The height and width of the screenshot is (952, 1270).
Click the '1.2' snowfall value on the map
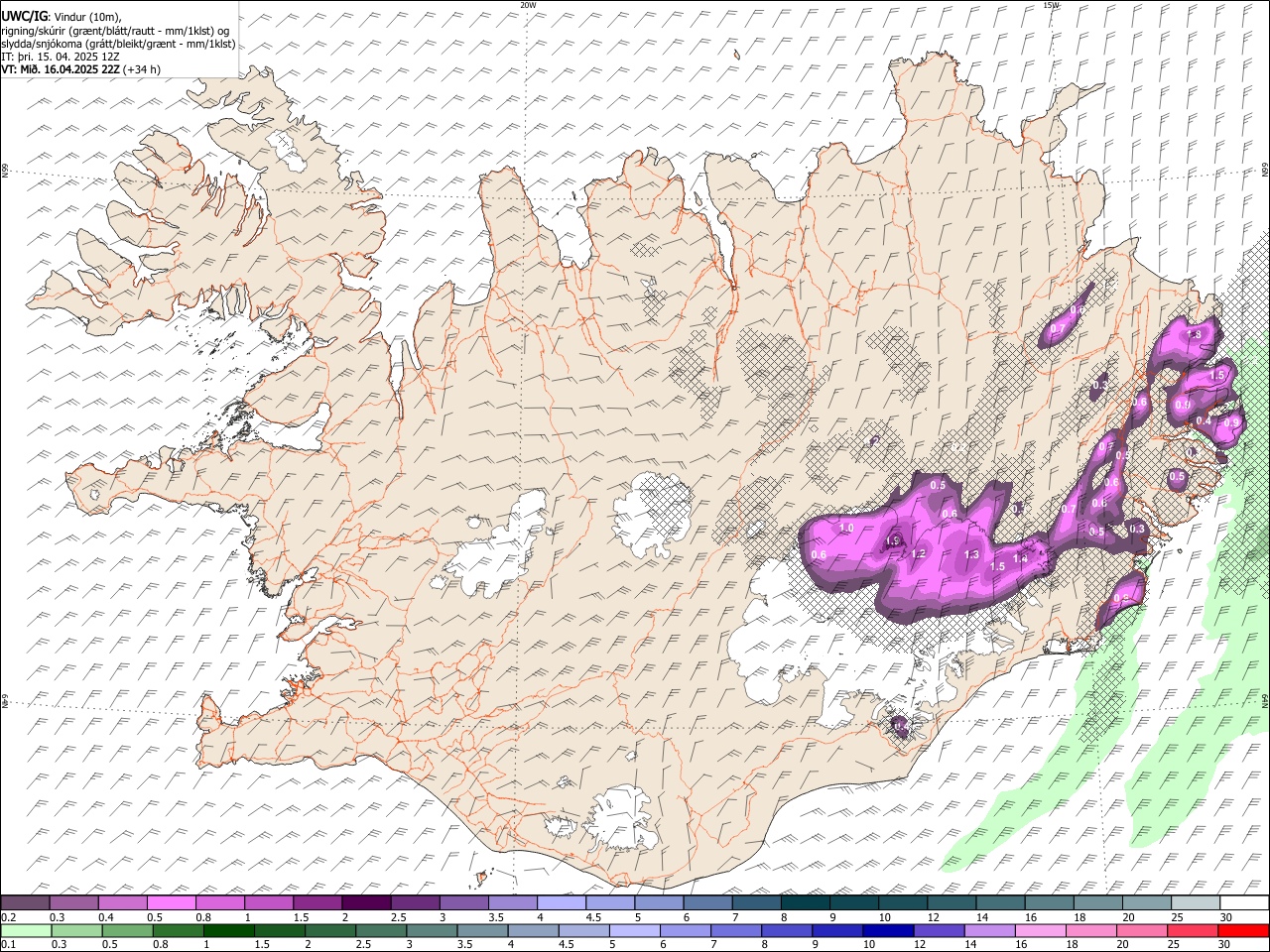pyautogui.click(x=919, y=553)
